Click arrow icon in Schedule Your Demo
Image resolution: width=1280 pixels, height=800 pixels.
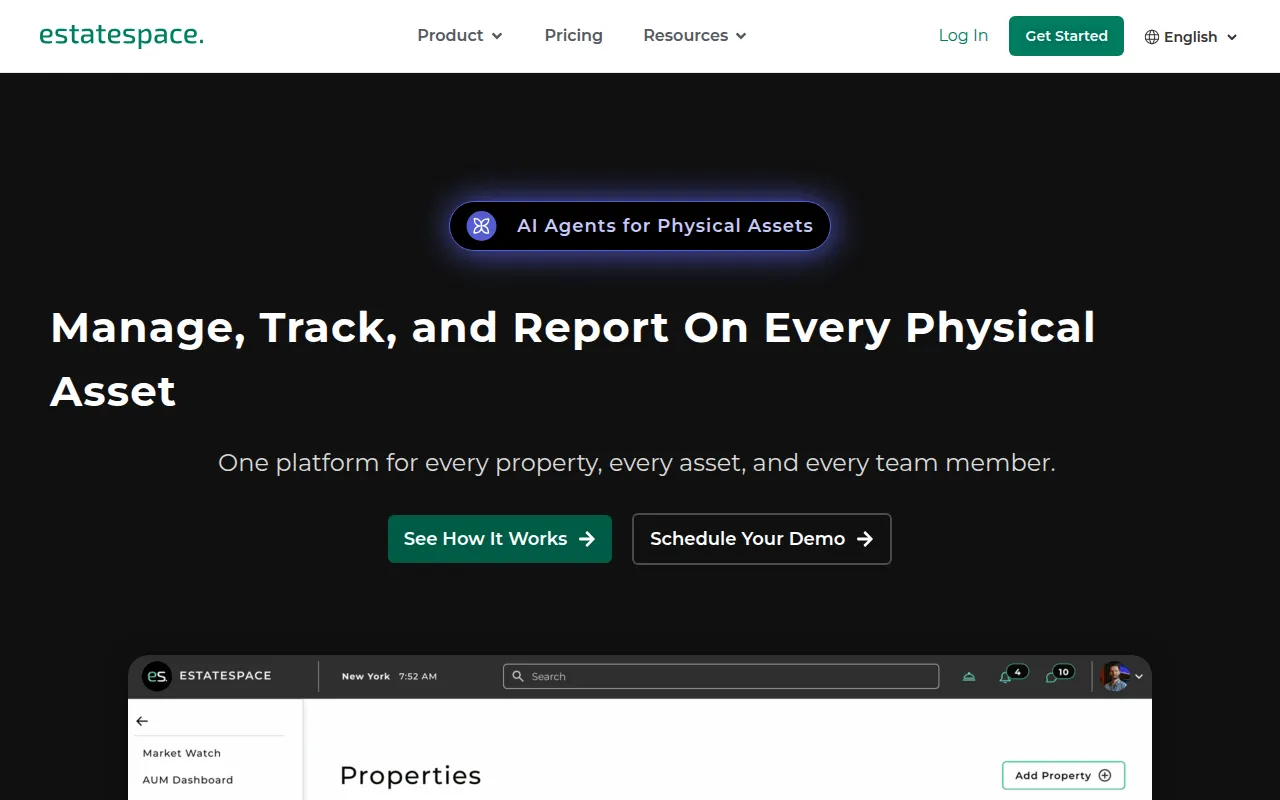(x=865, y=539)
